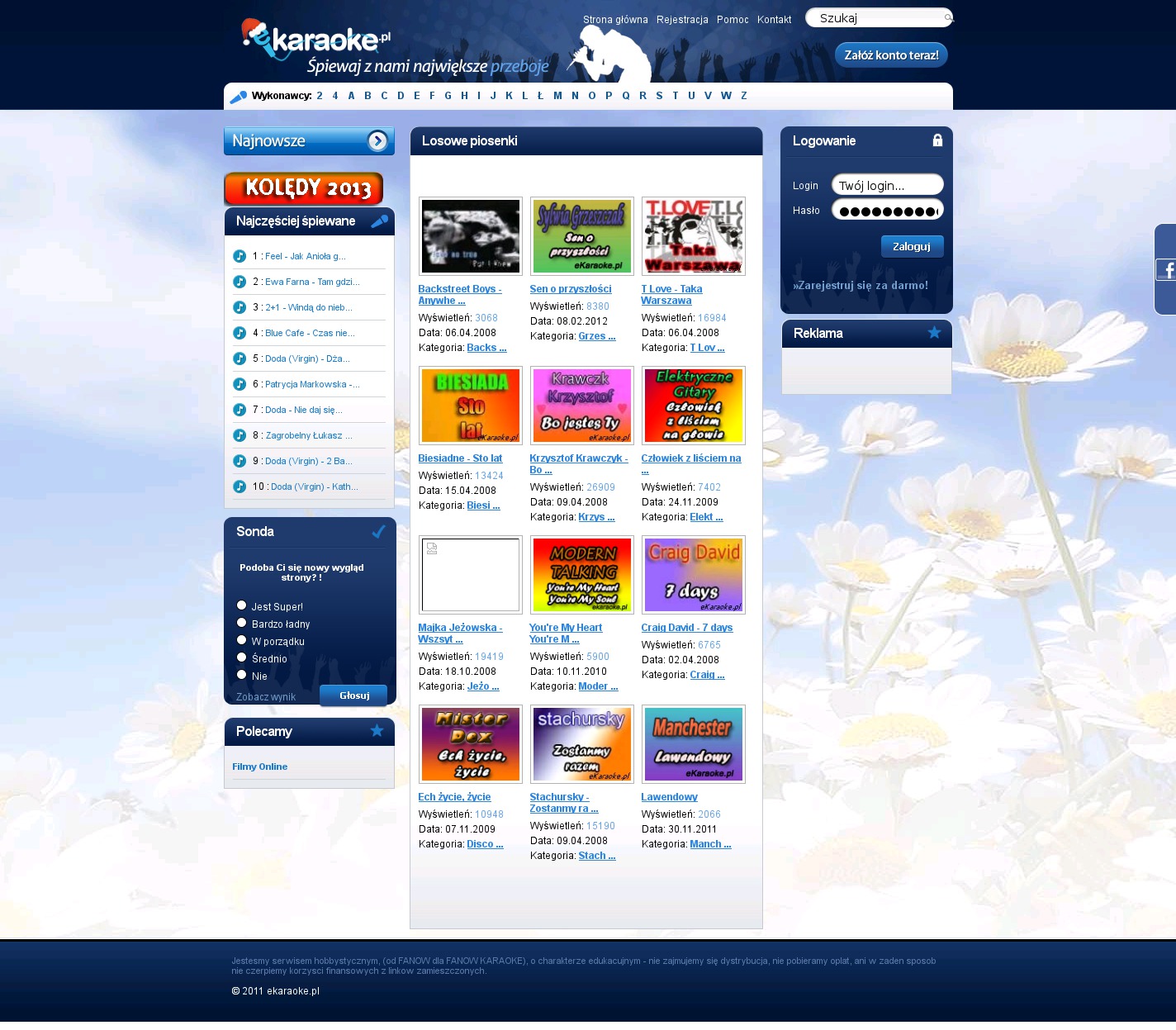Browse performers starting with letter M
Image resolution: width=1176 pixels, height=1030 pixels.
[x=557, y=96]
